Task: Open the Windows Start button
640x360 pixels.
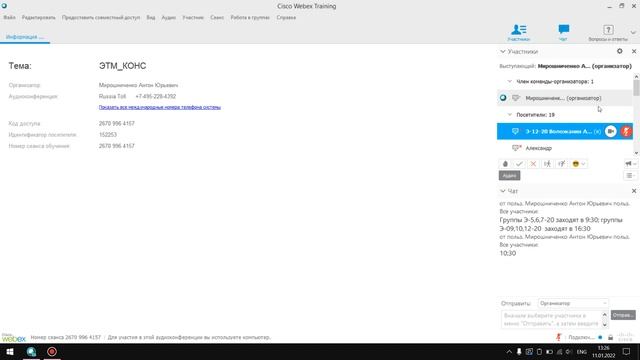Action: tap(10, 351)
